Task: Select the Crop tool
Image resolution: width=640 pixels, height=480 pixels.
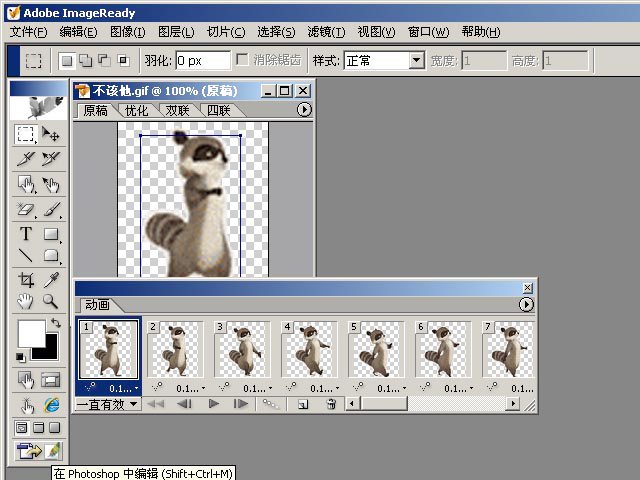Action: tap(25, 280)
